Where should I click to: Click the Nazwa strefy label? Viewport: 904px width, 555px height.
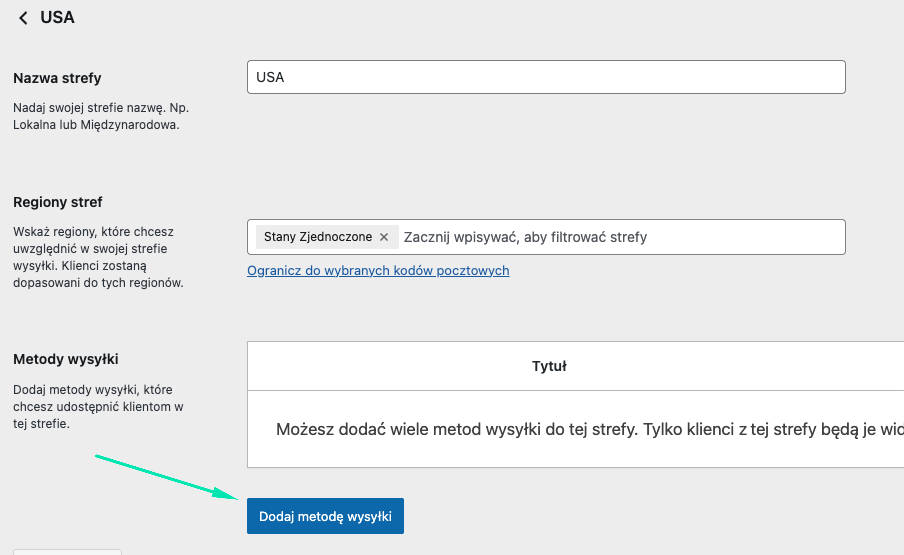click(x=57, y=78)
